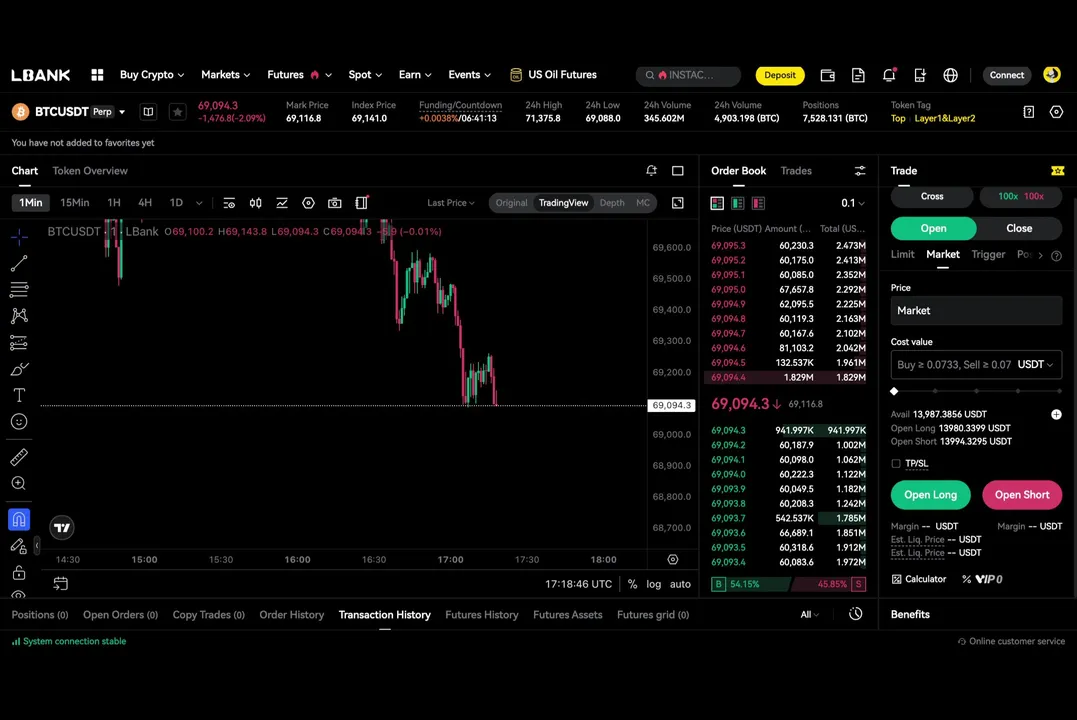Expand chart panel with rectangle icon
Image resolution: width=1077 pixels, height=720 pixels.
[x=678, y=170]
